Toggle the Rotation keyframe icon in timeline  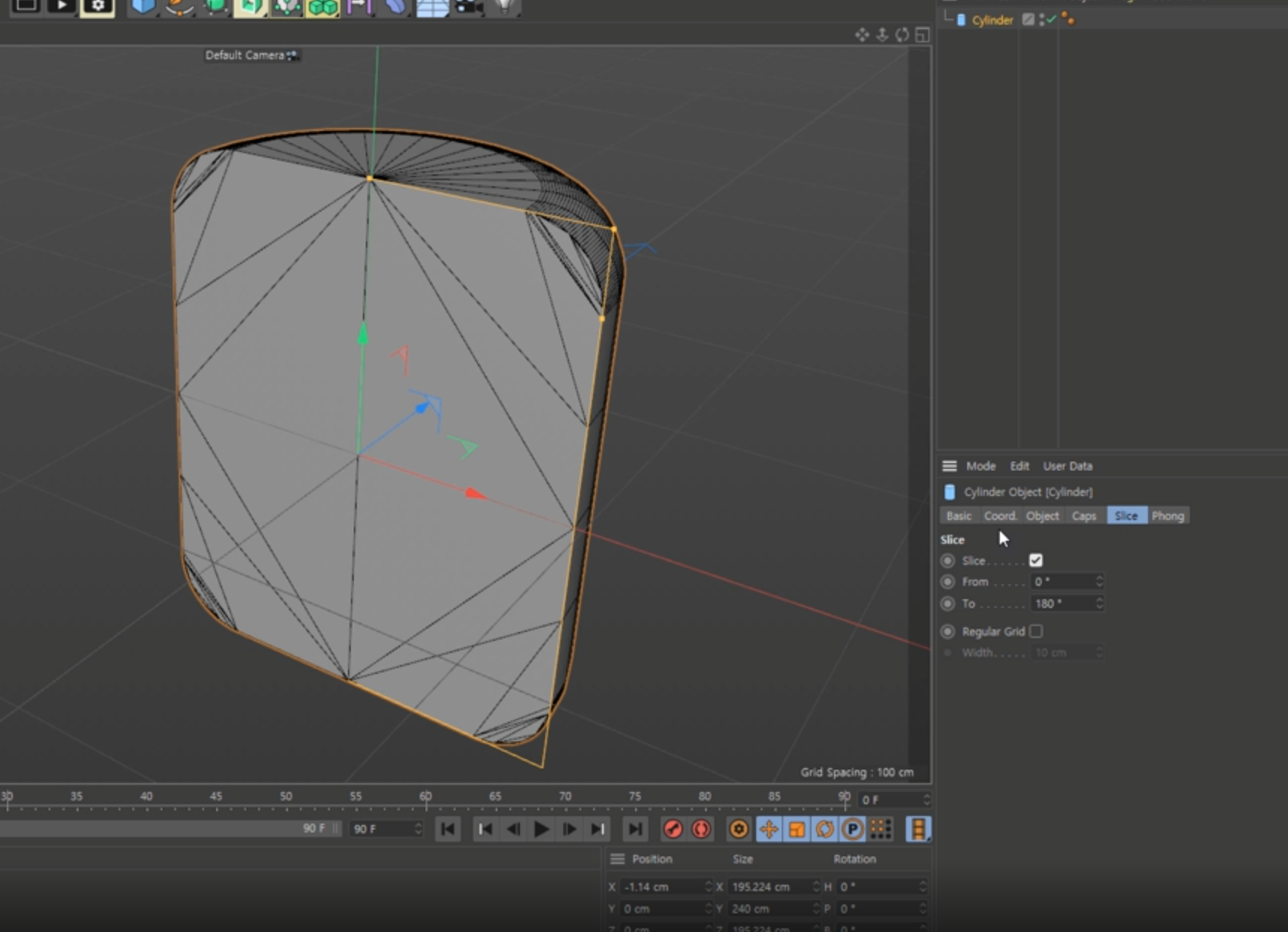click(x=824, y=829)
